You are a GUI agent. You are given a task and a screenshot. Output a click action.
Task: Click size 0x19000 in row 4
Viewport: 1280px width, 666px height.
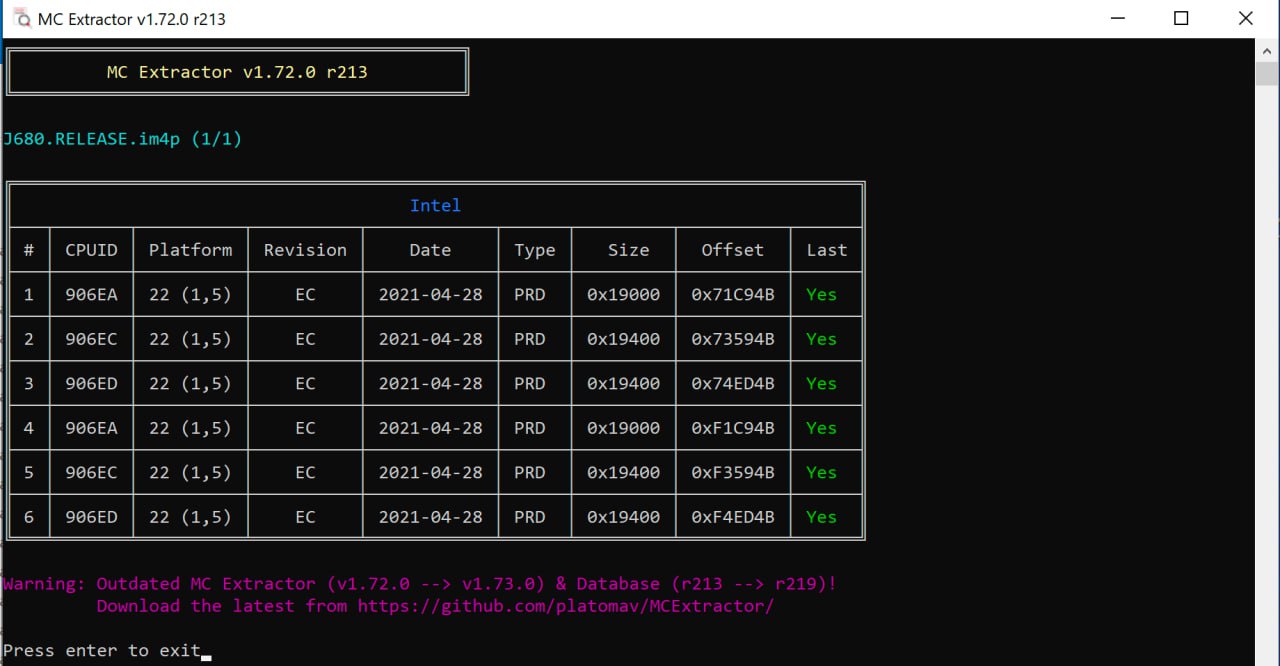pos(623,428)
